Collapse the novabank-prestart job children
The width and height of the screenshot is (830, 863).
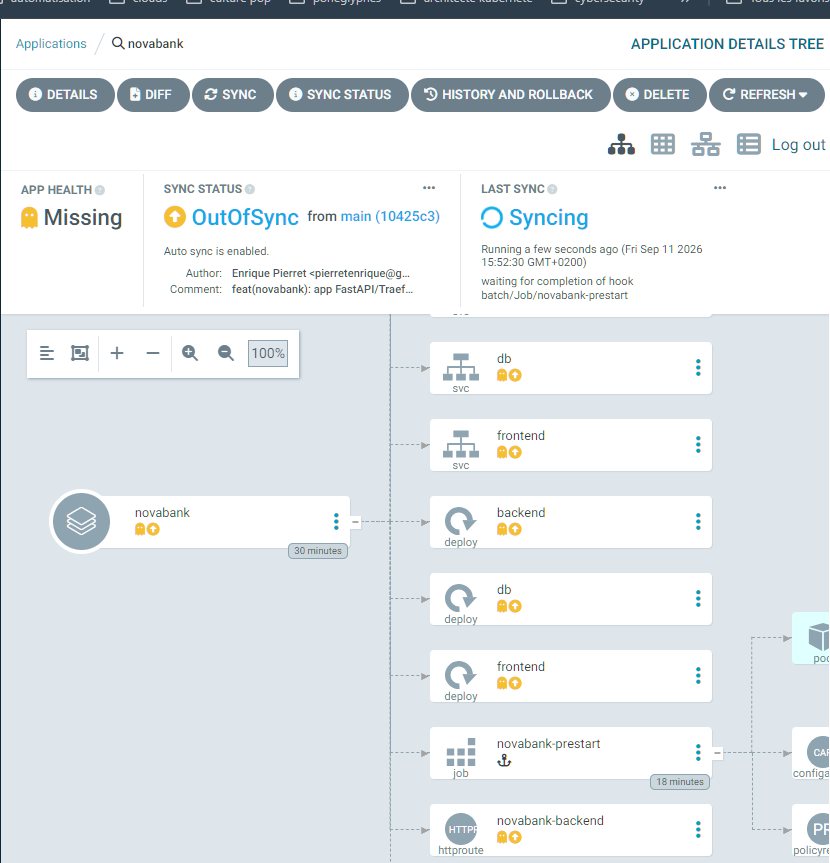717,752
